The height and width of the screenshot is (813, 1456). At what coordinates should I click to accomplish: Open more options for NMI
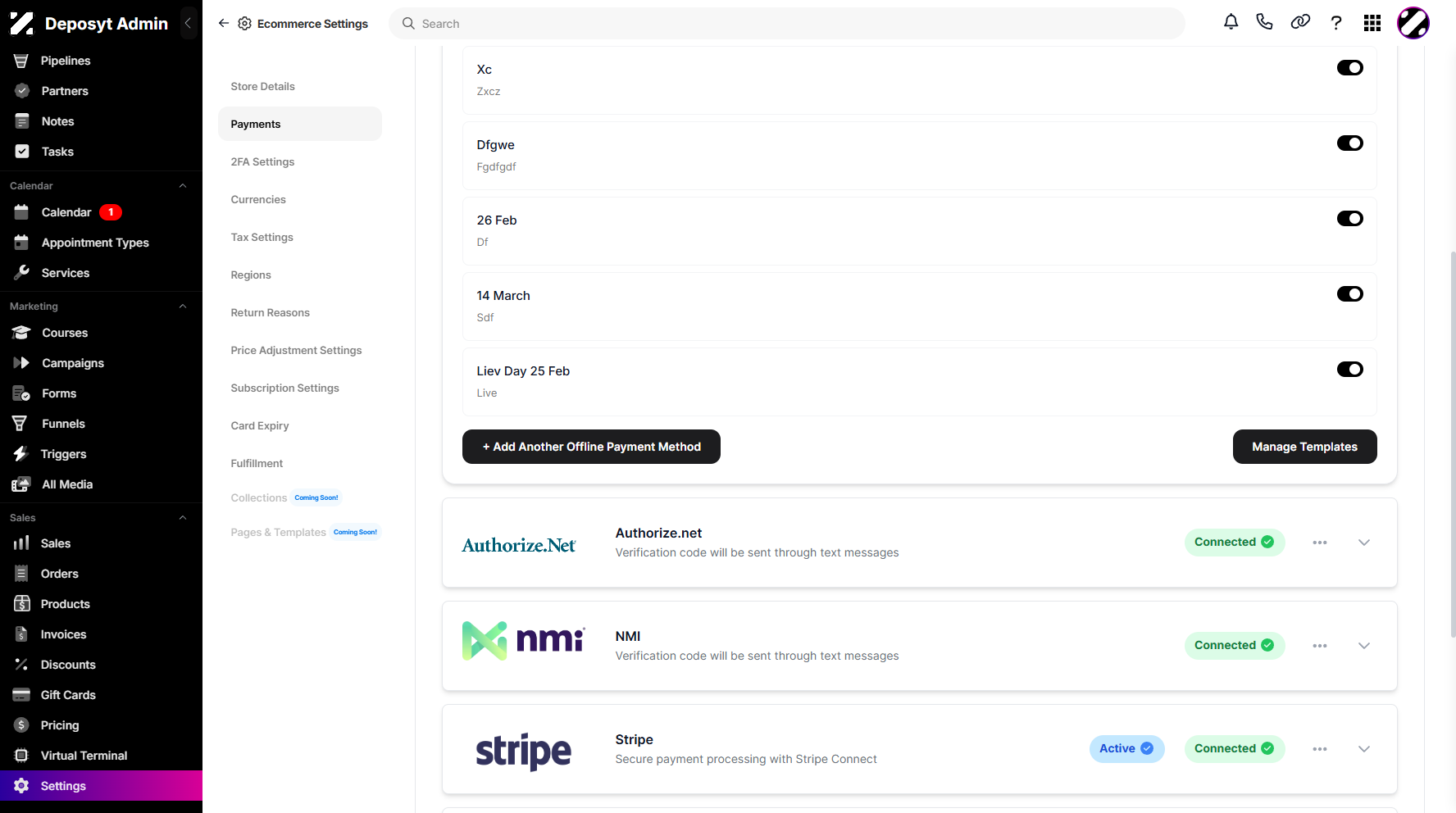[1320, 646]
